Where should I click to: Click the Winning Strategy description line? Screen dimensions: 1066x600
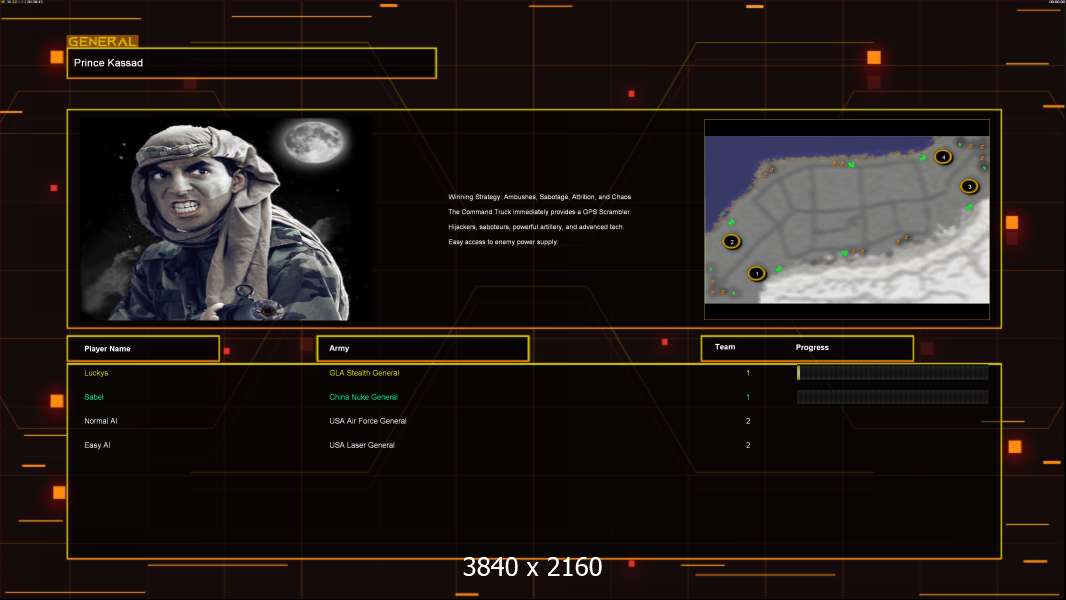[540, 197]
